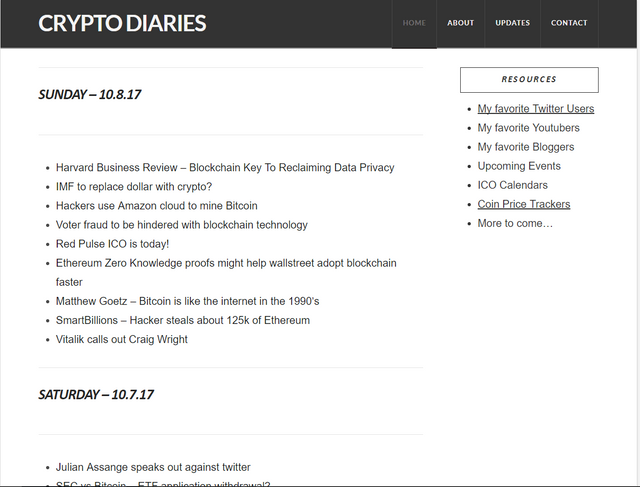Open Vitalik calls out Craig Wright
The height and width of the screenshot is (487, 640).
(x=121, y=339)
